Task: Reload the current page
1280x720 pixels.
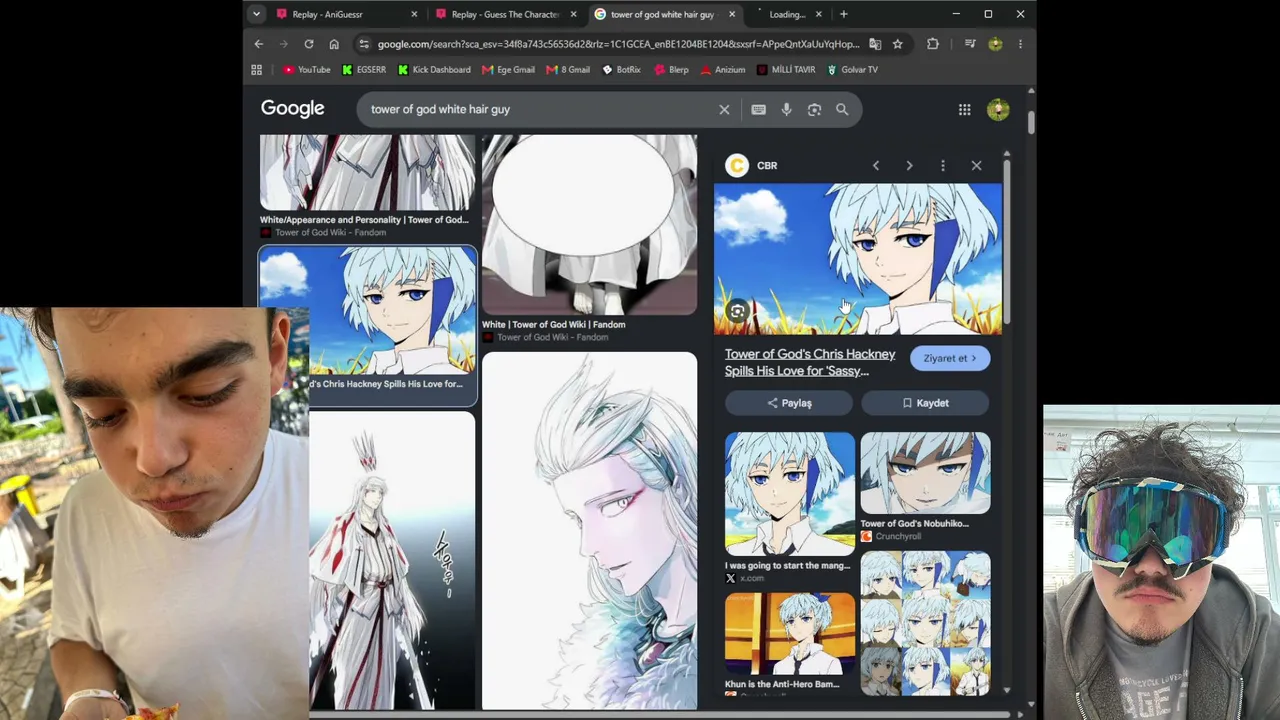Action: click(x=309, y=44)
